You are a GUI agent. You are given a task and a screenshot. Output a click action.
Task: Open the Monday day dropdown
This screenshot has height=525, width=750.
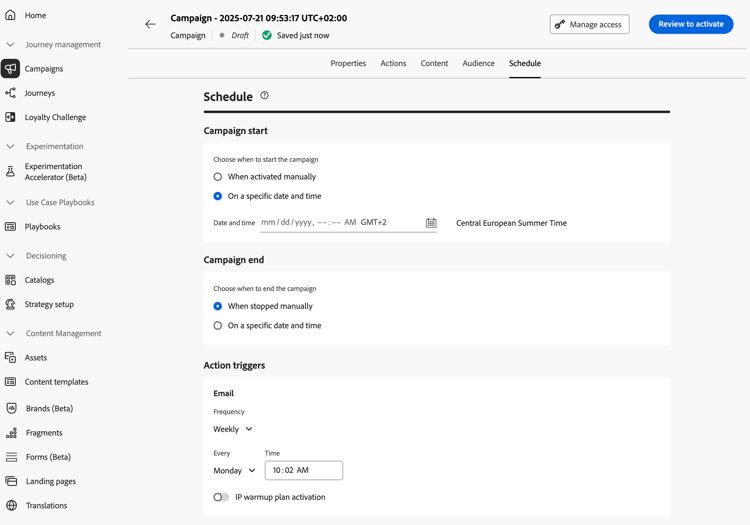[234, 470]
